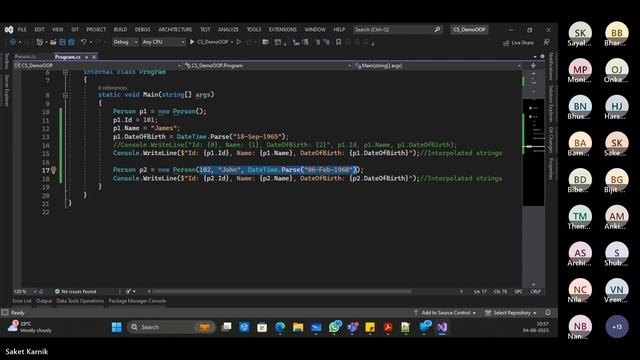Click the lightbulb quick action on line 17
Image resolution: width=640 pixels, height=360 pixels.
click(x=53, y=170)
